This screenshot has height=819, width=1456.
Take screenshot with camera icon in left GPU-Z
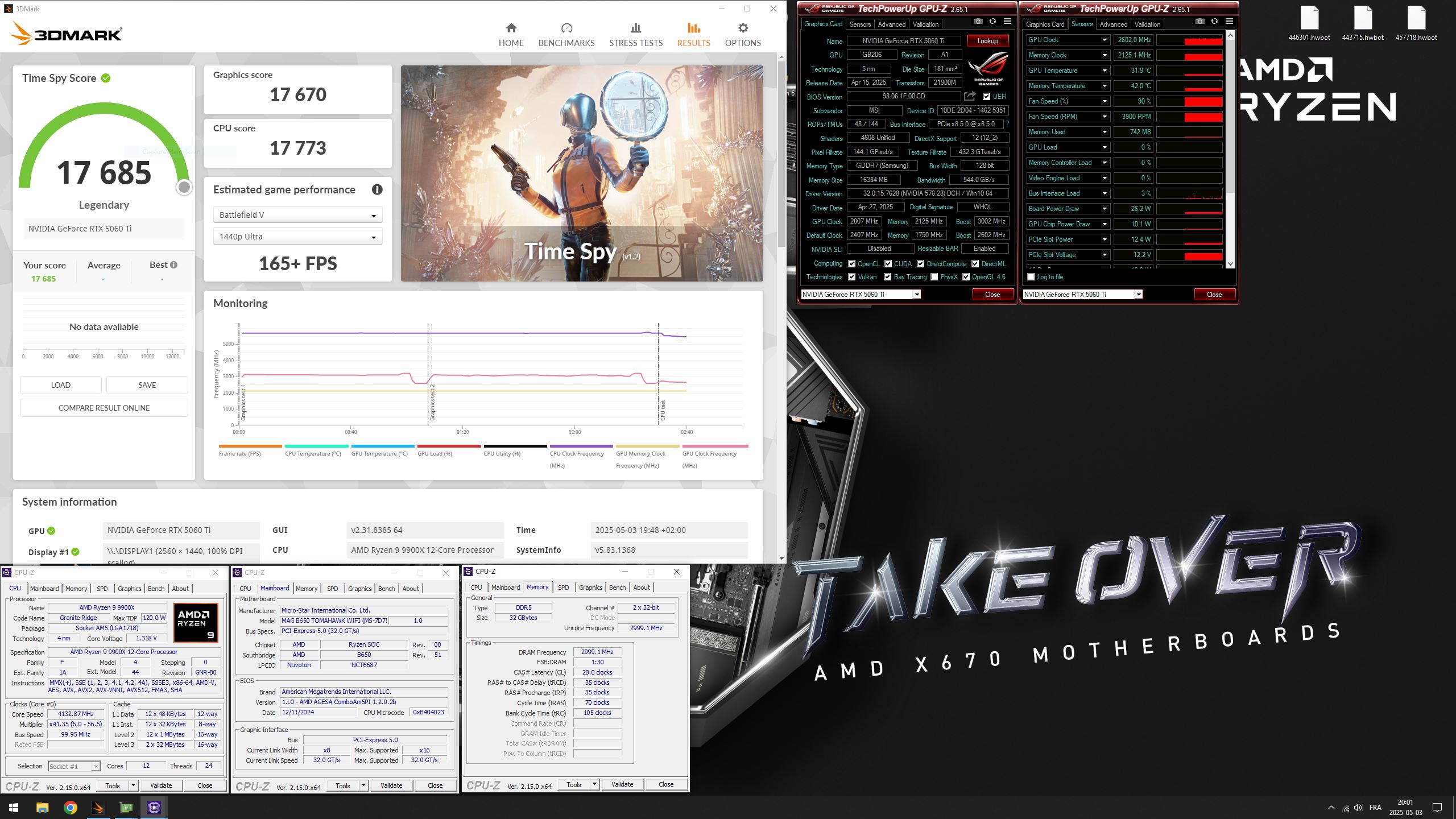[x=978, y=21]
